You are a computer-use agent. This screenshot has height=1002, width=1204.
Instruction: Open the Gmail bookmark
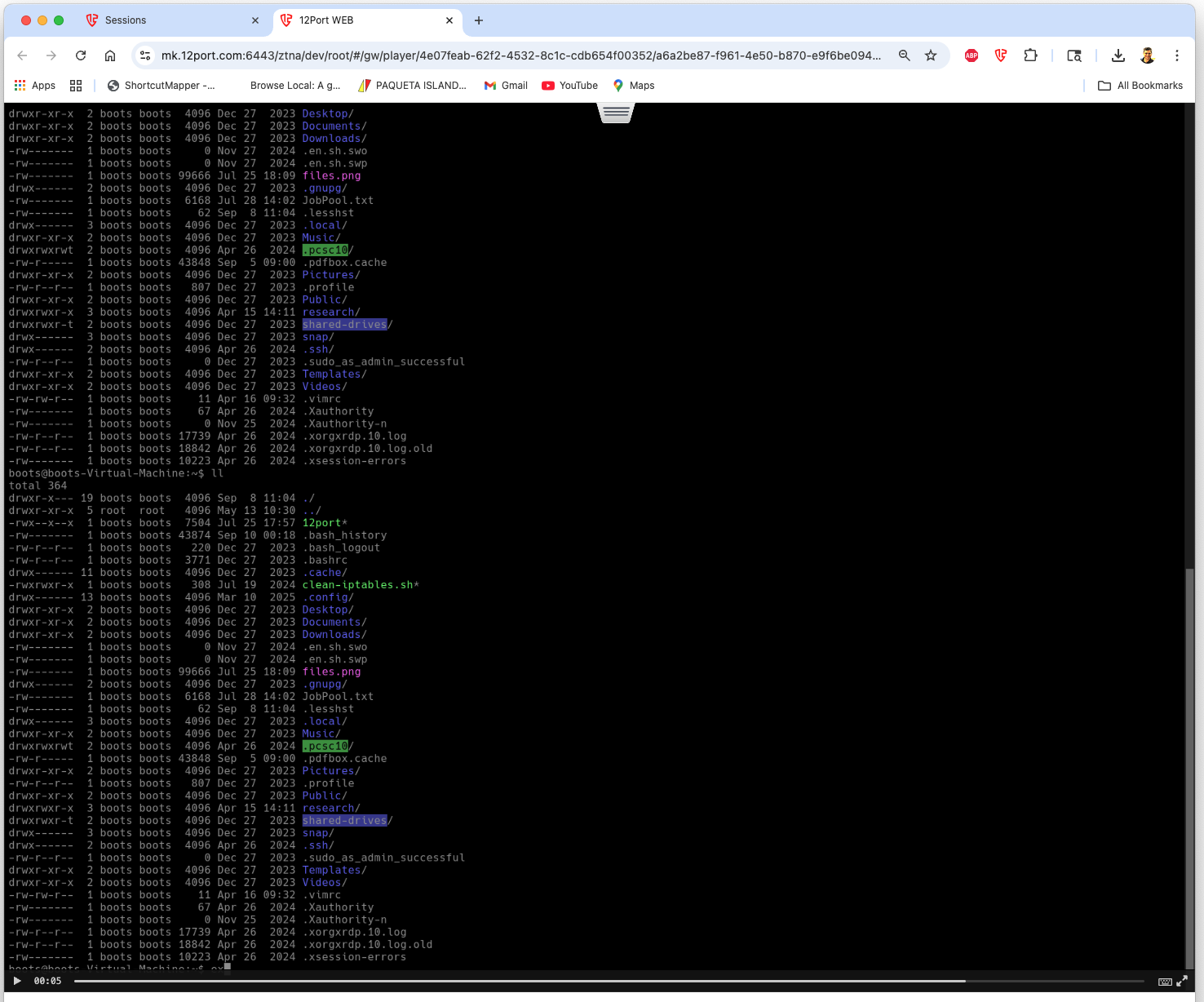(506, 86)
